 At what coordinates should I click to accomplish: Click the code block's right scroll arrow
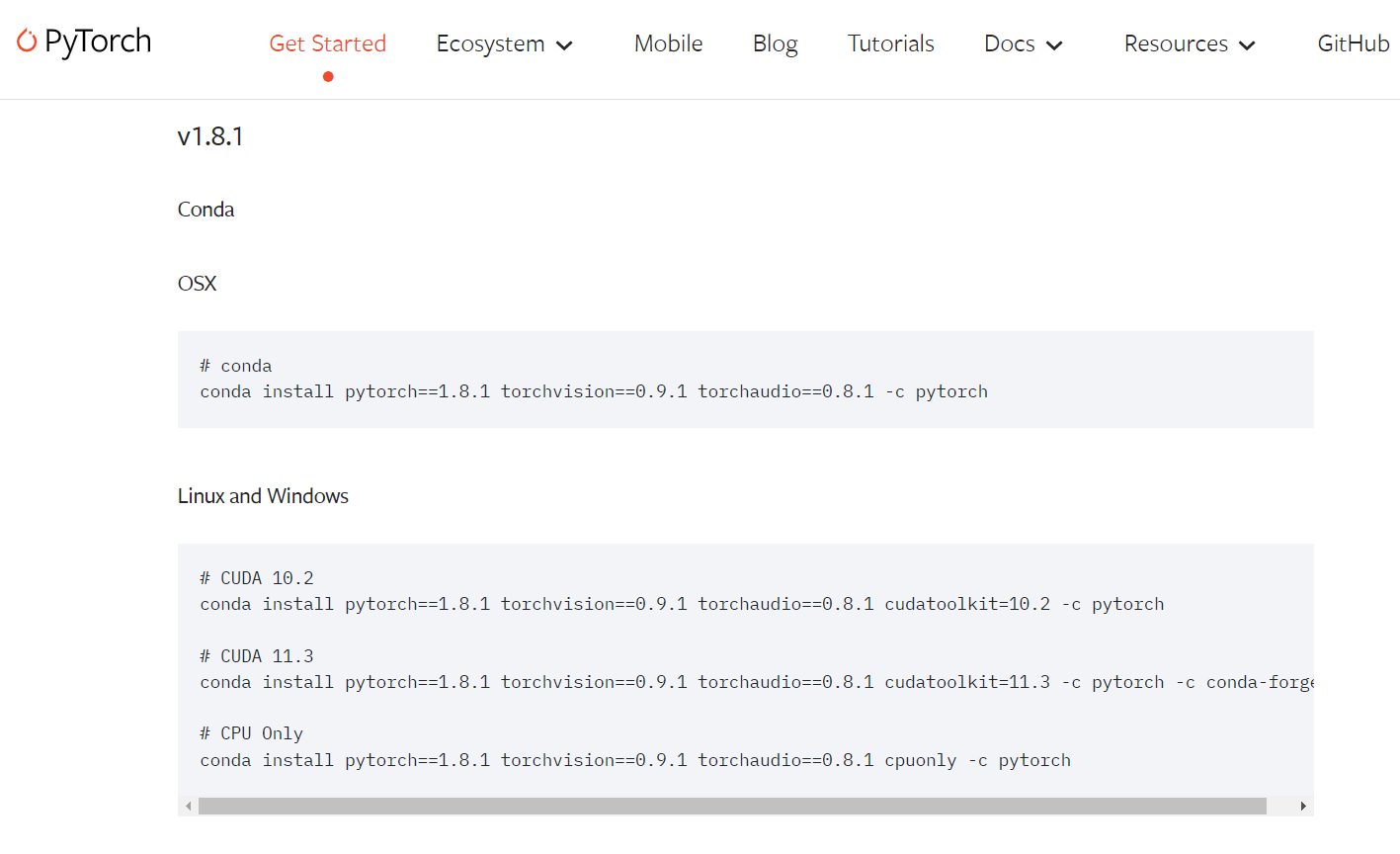pyautogui.click(x=1303, y=807)
